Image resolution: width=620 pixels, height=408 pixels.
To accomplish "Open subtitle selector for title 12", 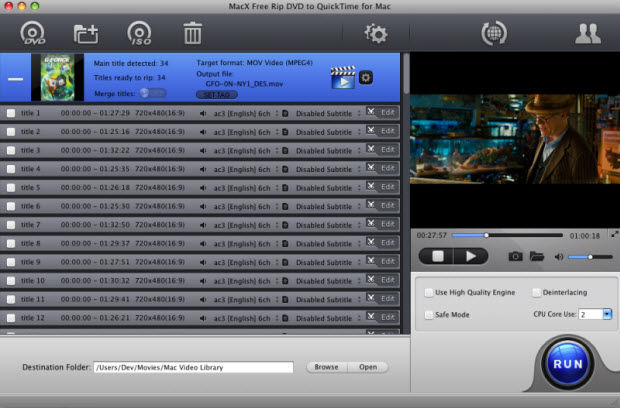I will click(x=327, y=318).
